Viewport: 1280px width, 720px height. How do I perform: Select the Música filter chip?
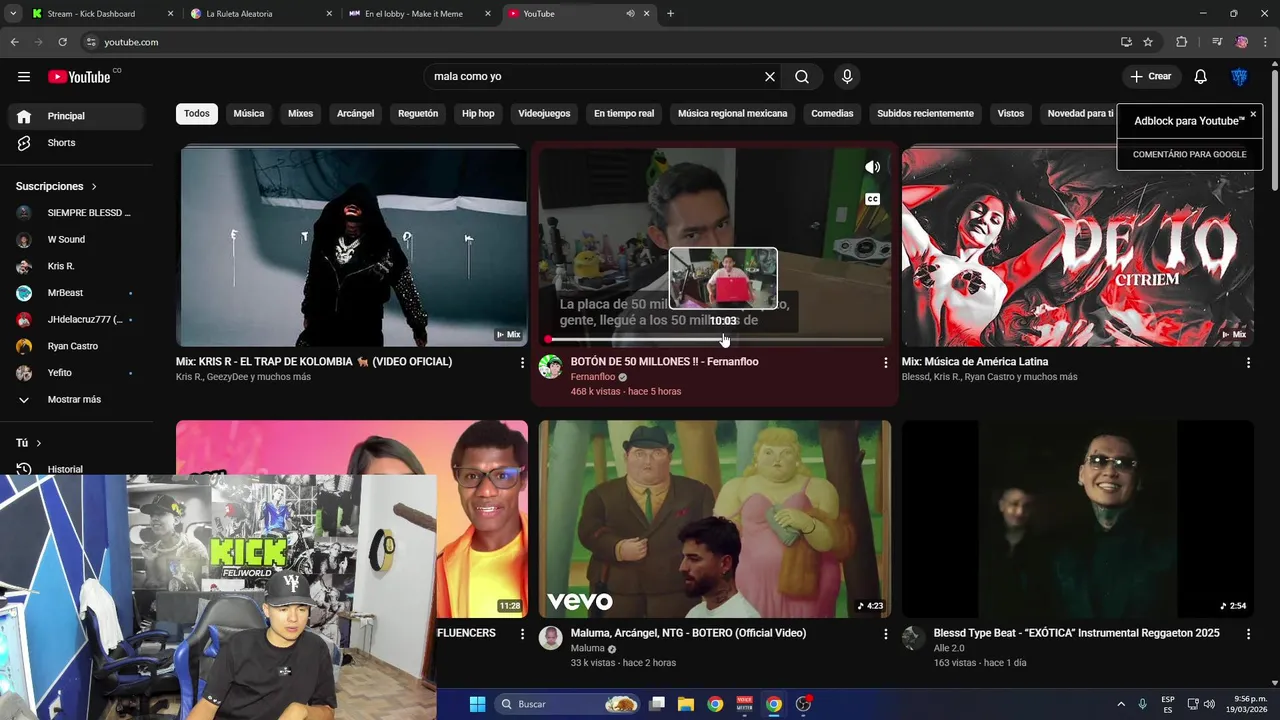(x=249, y=114)
